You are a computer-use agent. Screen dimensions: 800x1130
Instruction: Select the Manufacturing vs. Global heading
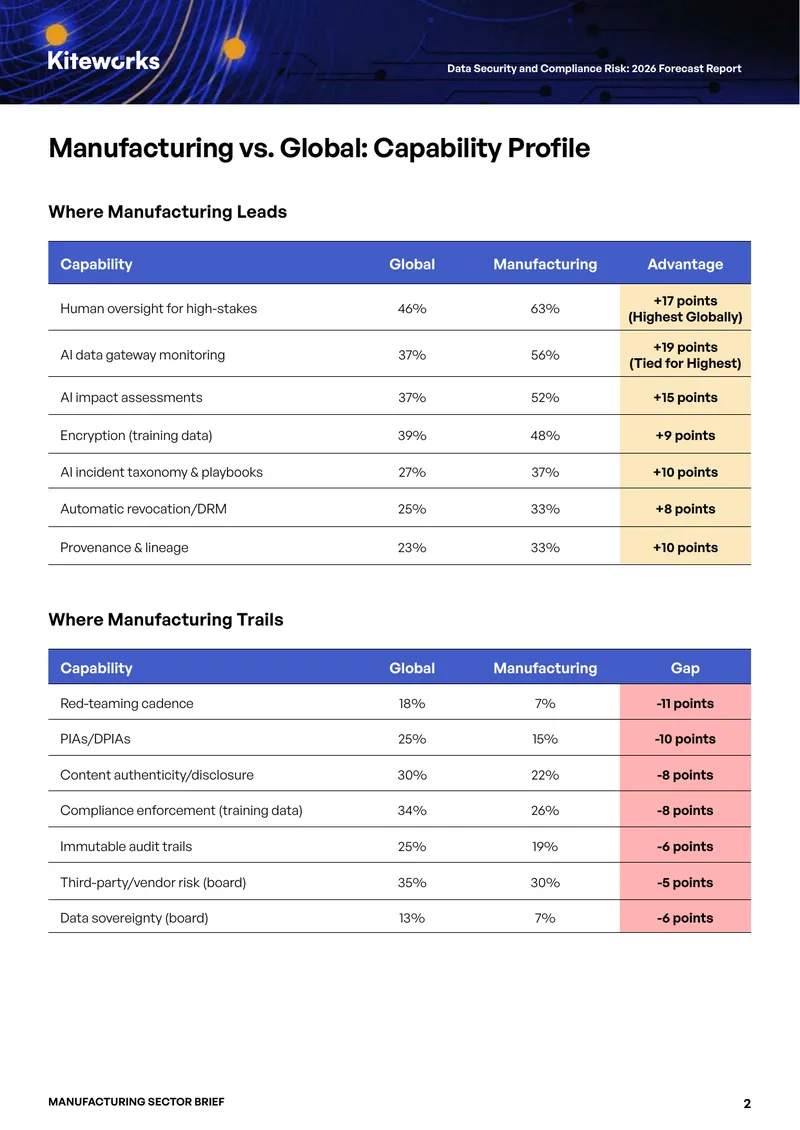[x=319, y=148]
